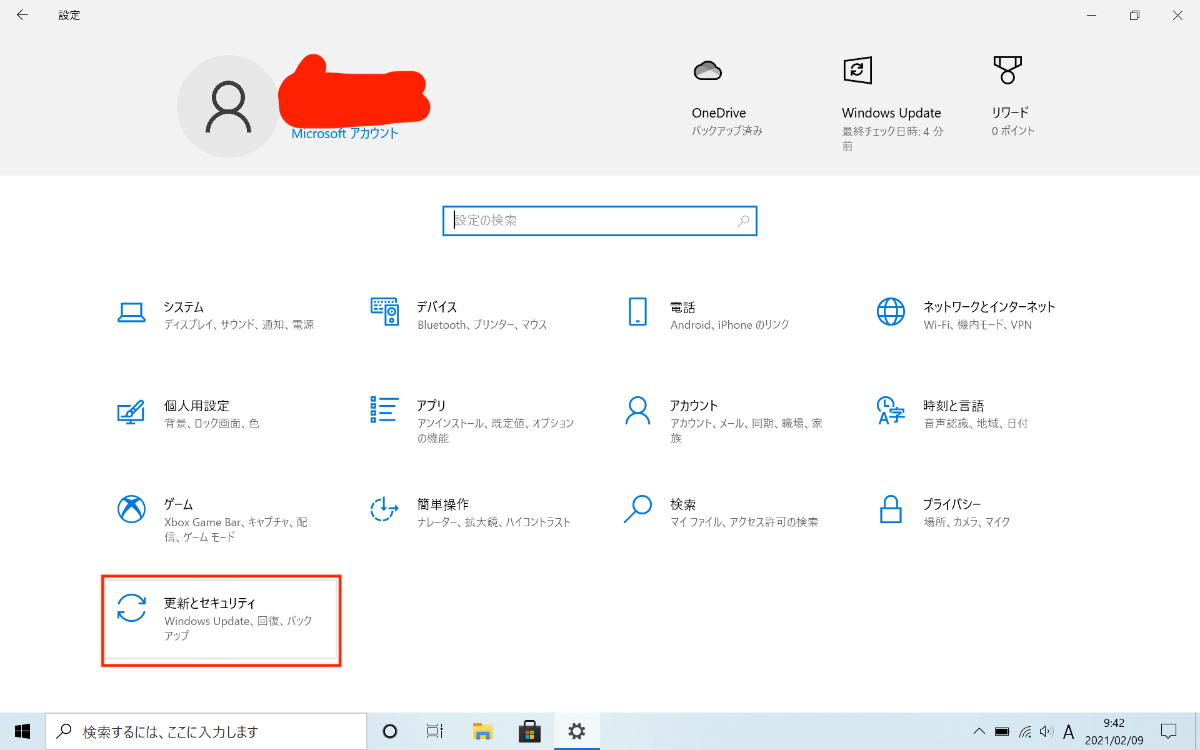Click the デバイス heading text
The image size is (1200, 750).
tap(437, 307)
